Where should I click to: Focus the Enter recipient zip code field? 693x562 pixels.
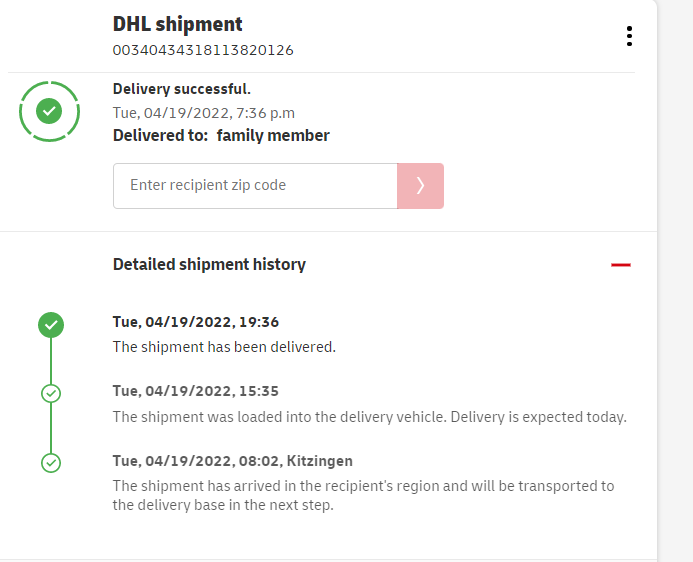(255, 186)
